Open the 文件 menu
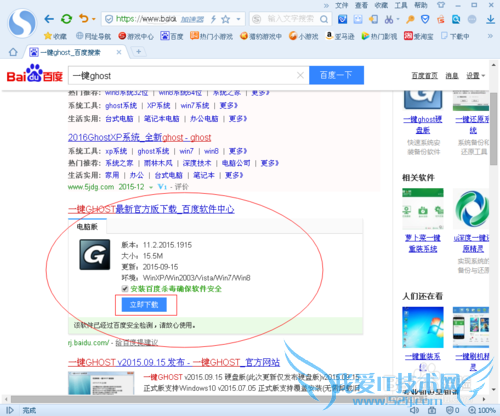This screenshot has width=500, height=416. pos(341,5)
